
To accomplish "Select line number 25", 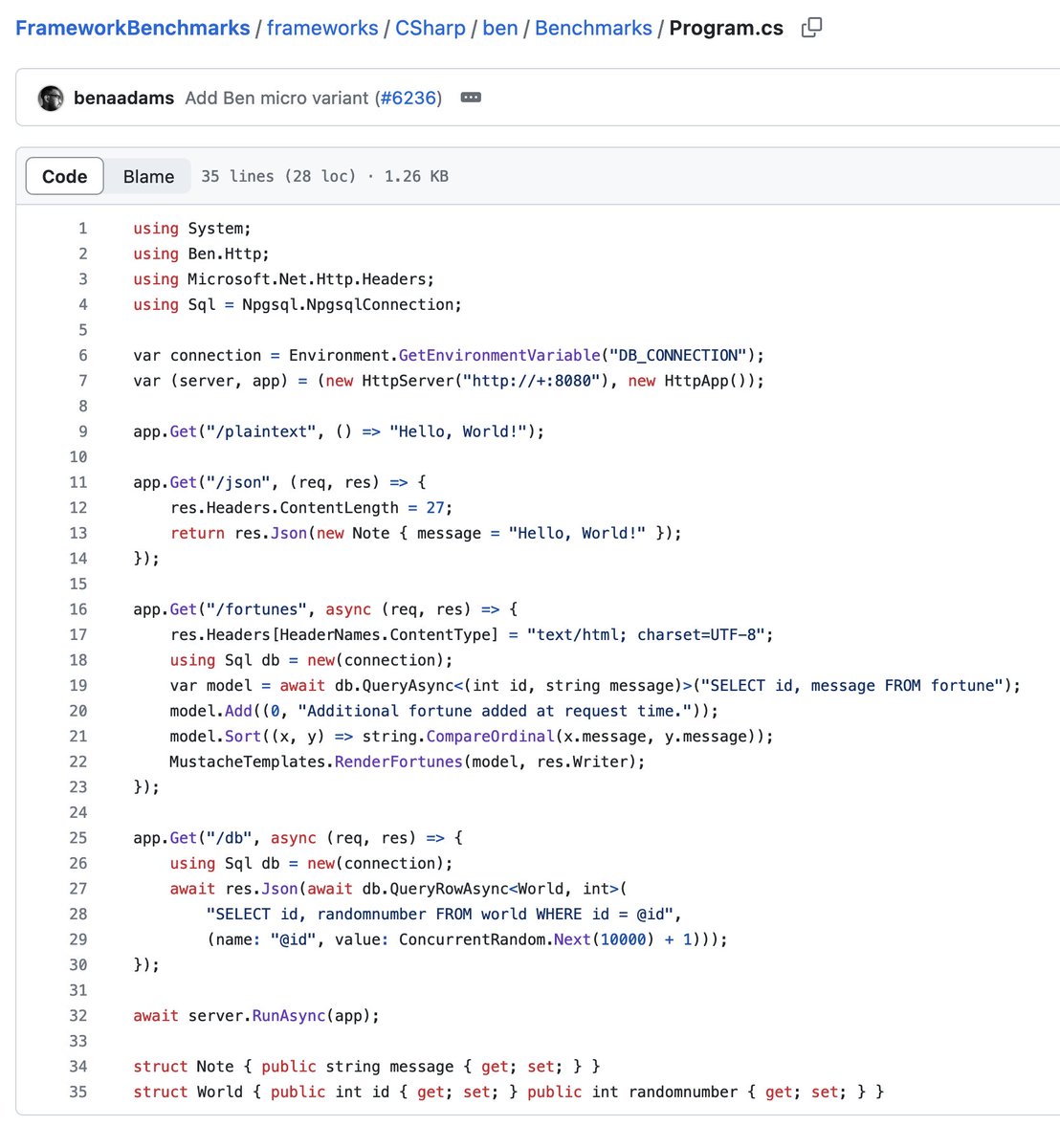I will coord(78,838).
